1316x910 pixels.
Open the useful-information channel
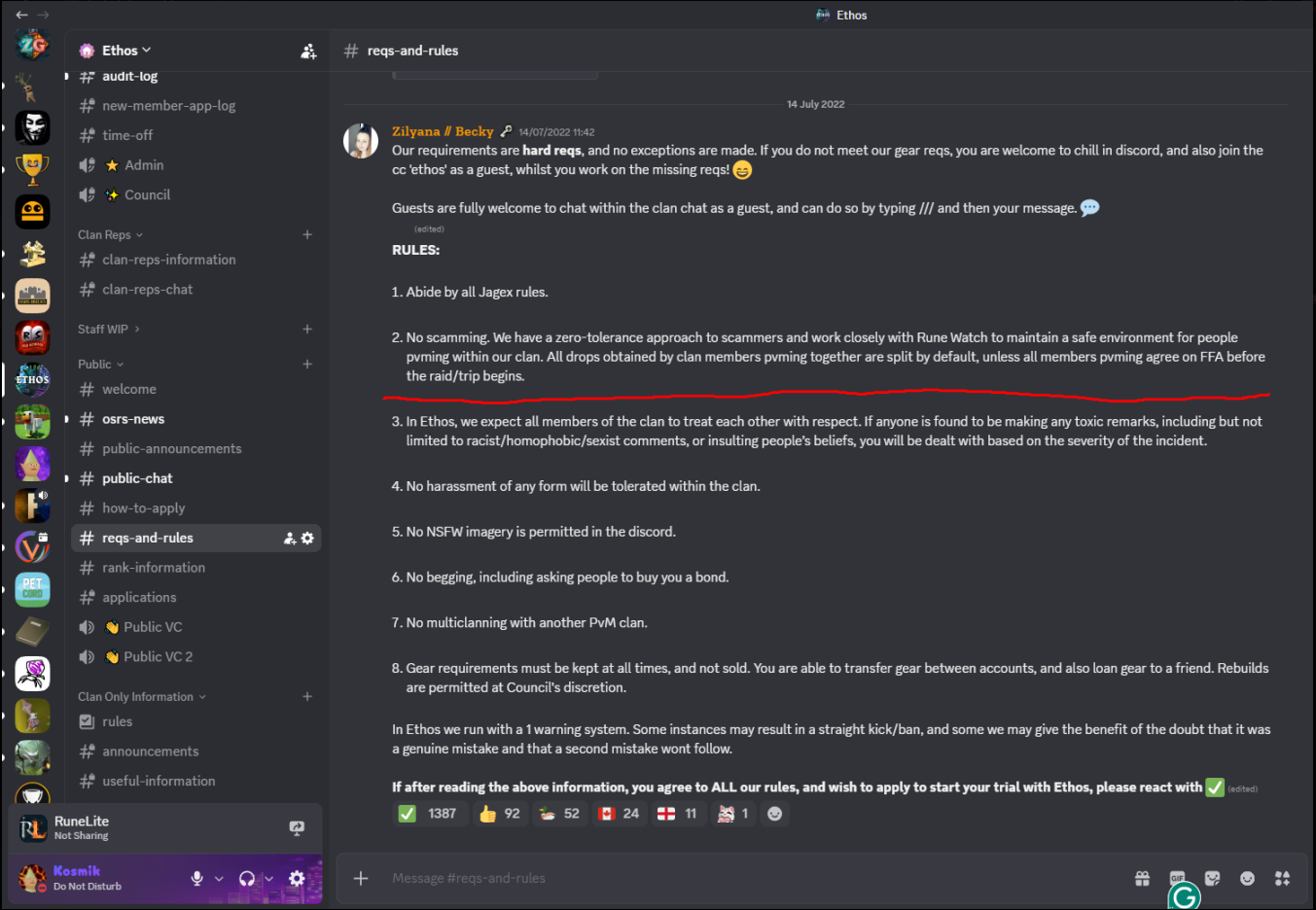(196, 781)
